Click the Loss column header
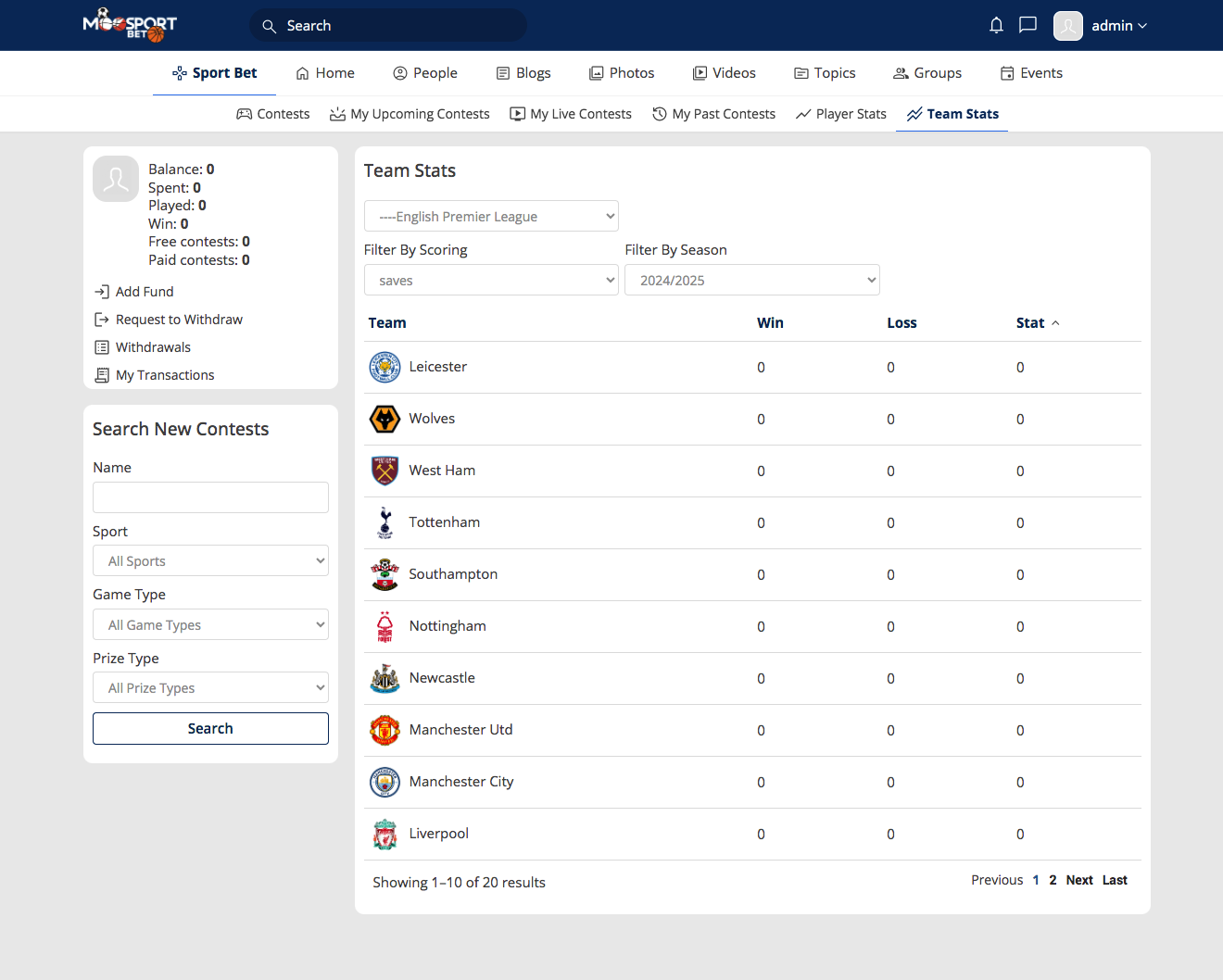The width and height of the screenshot is (1223, 980). pyautogui.click(x=901, y=322)
